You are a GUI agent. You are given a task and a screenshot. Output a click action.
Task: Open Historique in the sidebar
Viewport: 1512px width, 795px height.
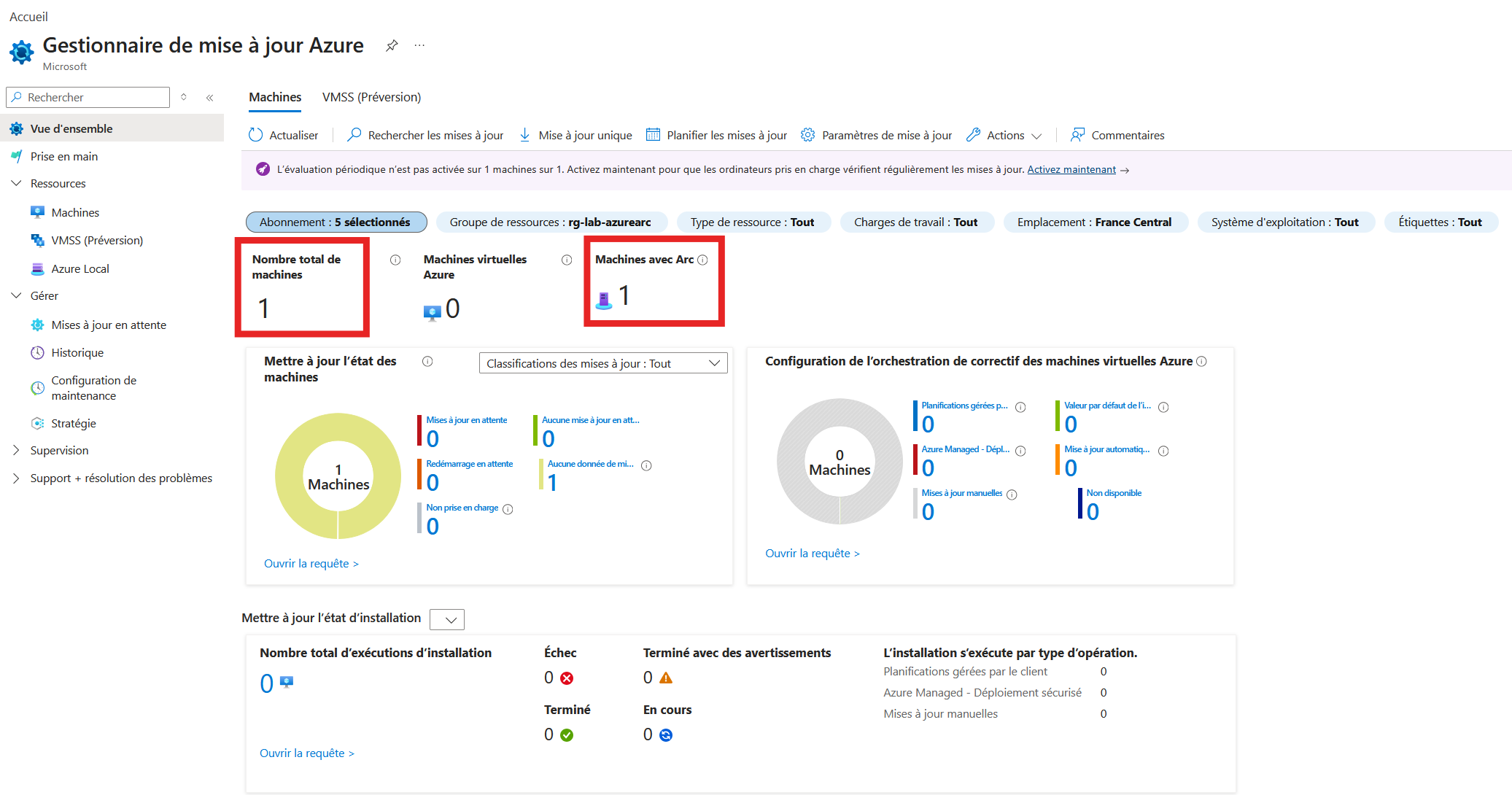point(77,352)
